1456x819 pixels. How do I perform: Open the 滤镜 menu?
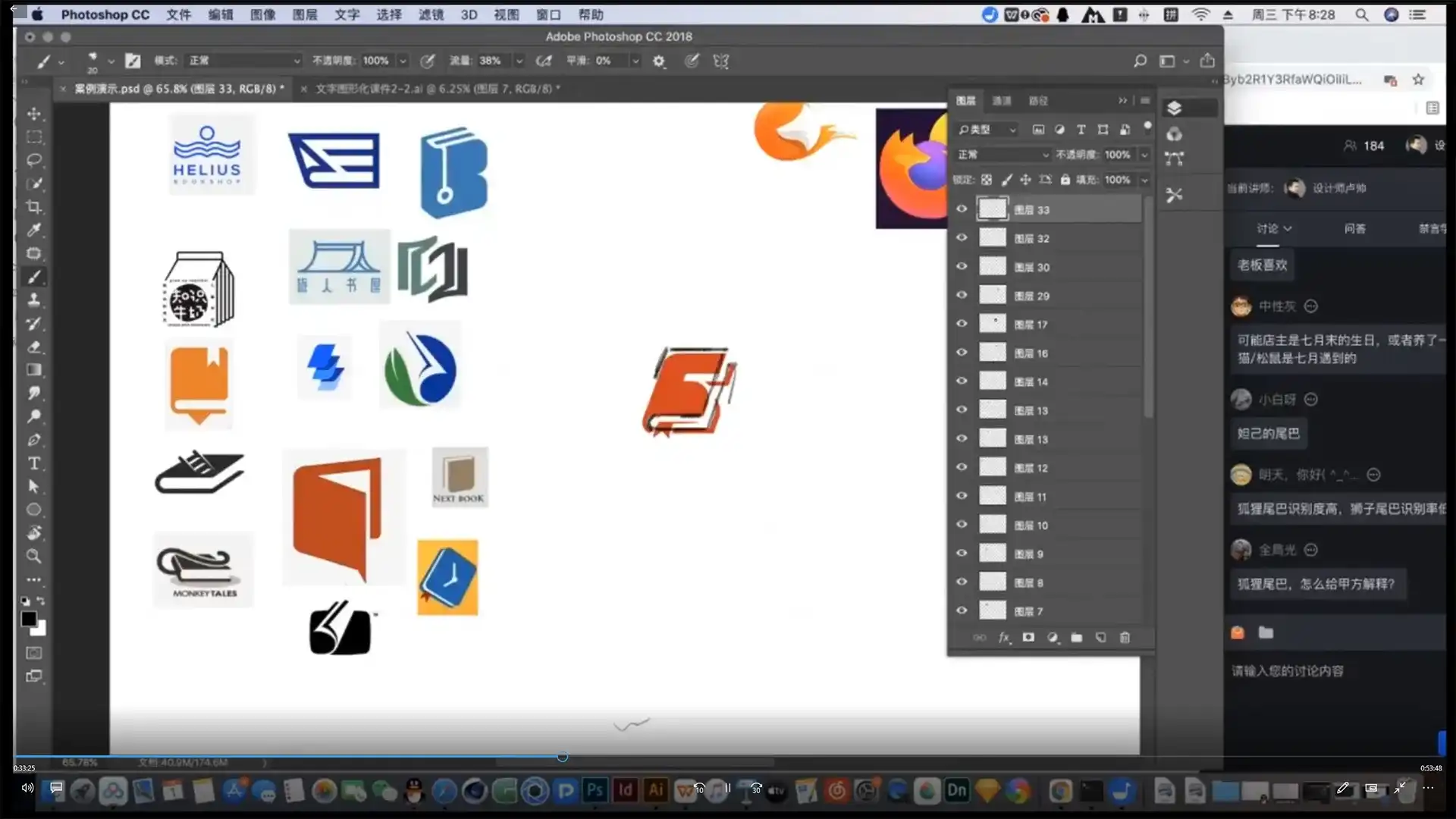click(x=431, y=14)
